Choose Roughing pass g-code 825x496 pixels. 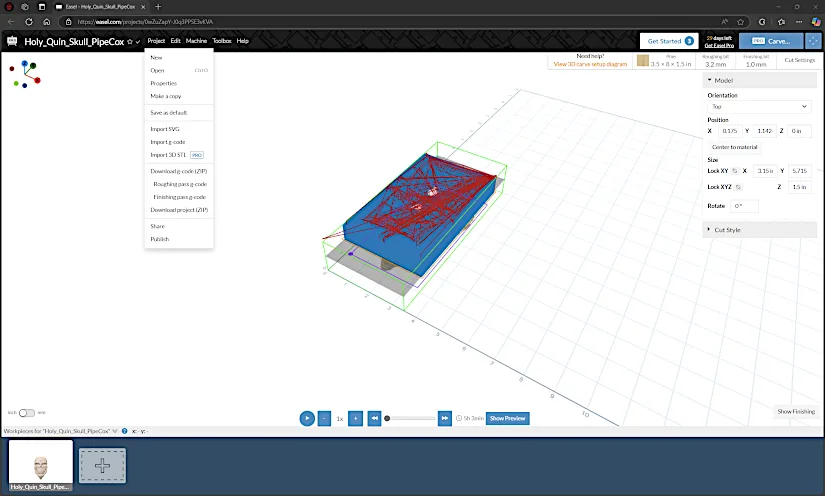coord(179,184)
